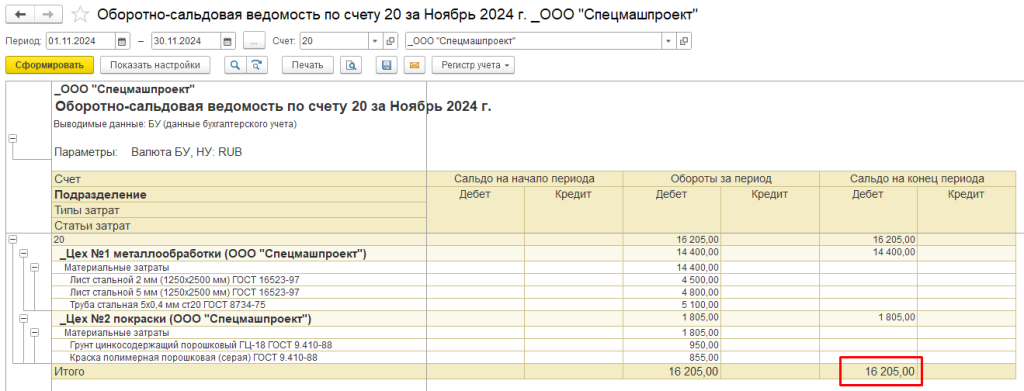Click Итого ending debit balance 16 205,00
Screen dimensions: 1024x391
[x=890, y=372]
